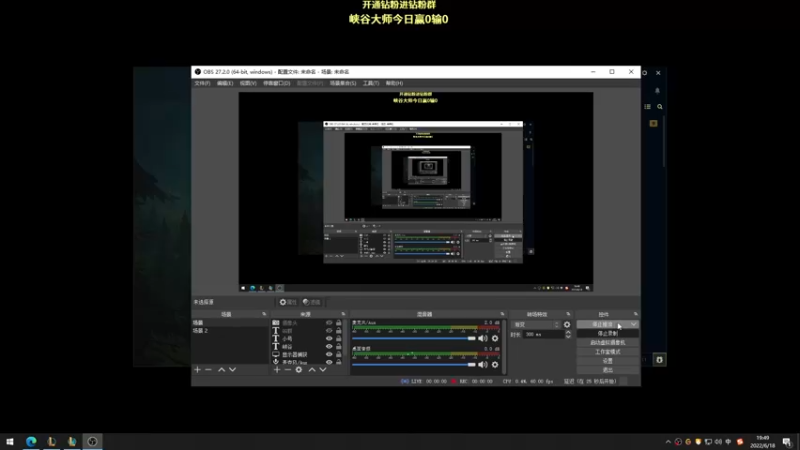Add a new source with the plus icon

coord(277,369)
